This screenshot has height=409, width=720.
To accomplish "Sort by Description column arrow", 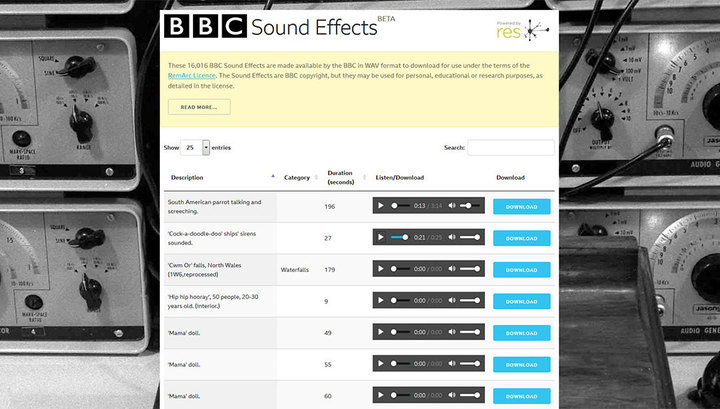I will pyautogui.click(x=273, y=176).
